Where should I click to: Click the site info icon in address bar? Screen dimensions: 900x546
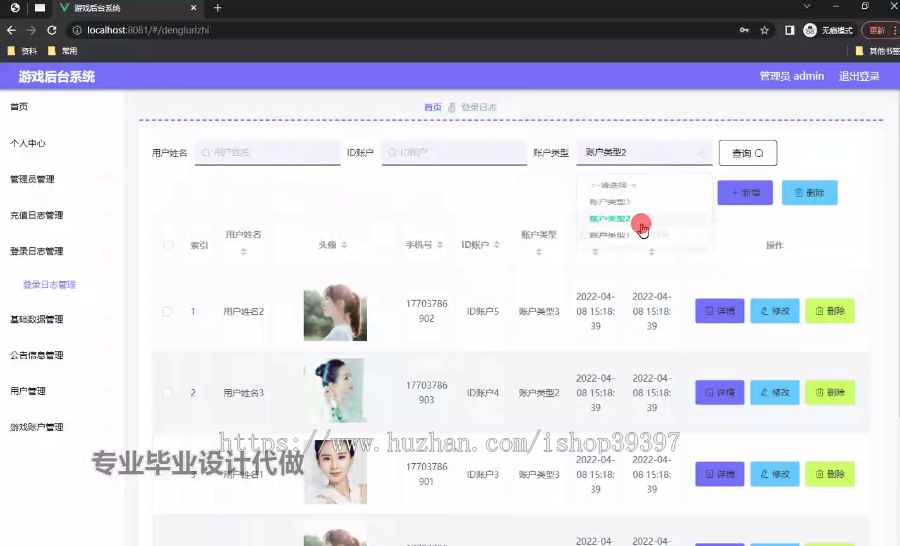[x=77, y=30]
